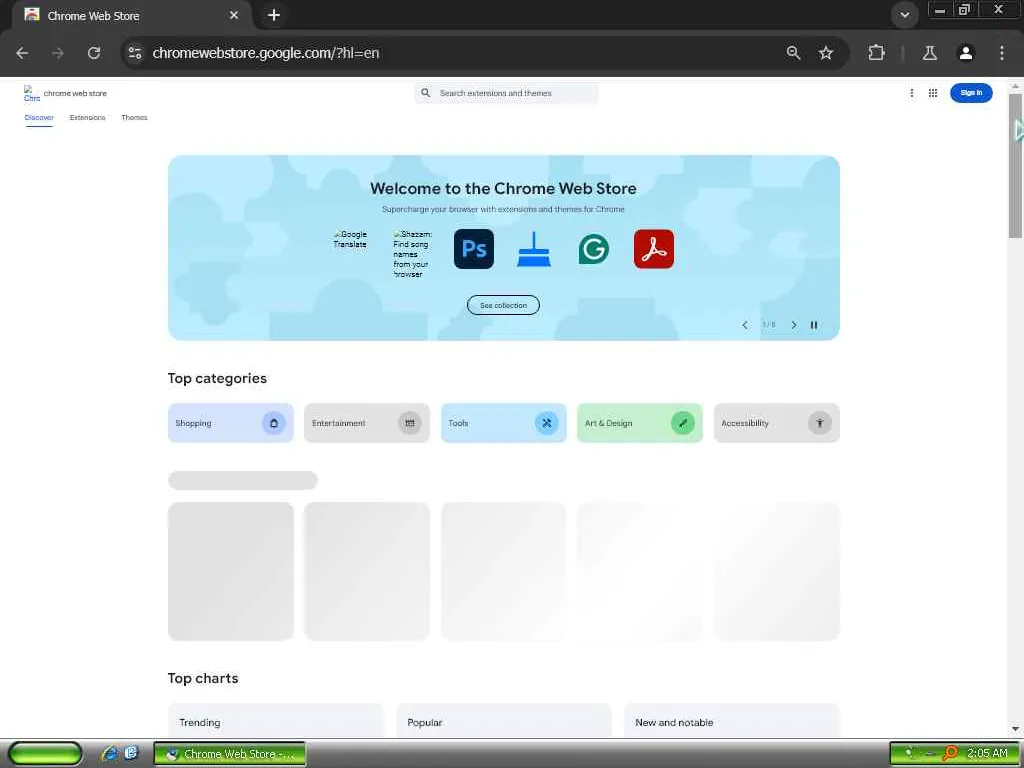Click the scrollbar down arrow
Viewport: 1024px width, 768px height.
(x=1016, y=729)
